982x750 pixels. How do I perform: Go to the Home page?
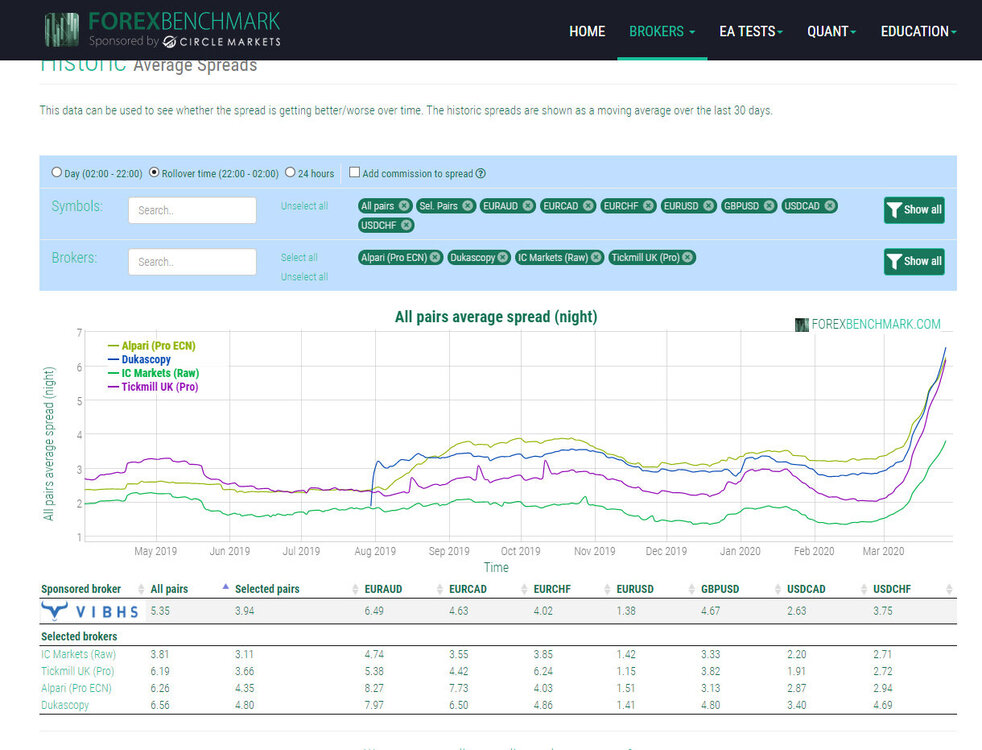[587, 31]
